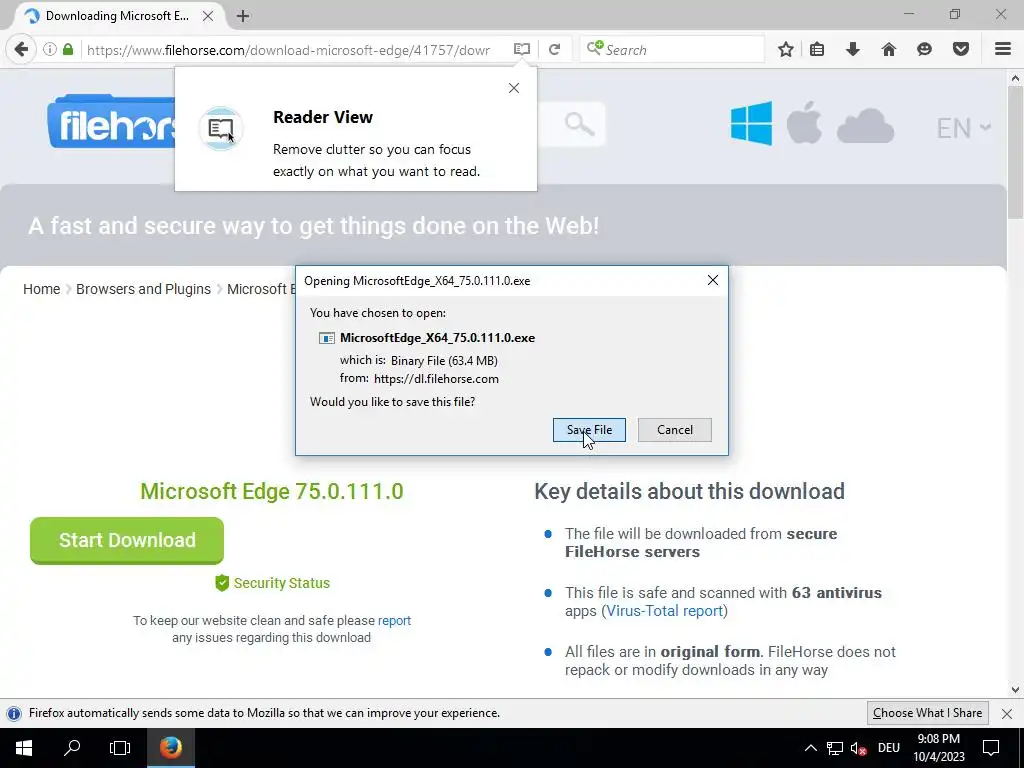Close the Downloading Microsoft Edge tab
This screenshot has height=768, width=1024.
[x=208, y=16]
